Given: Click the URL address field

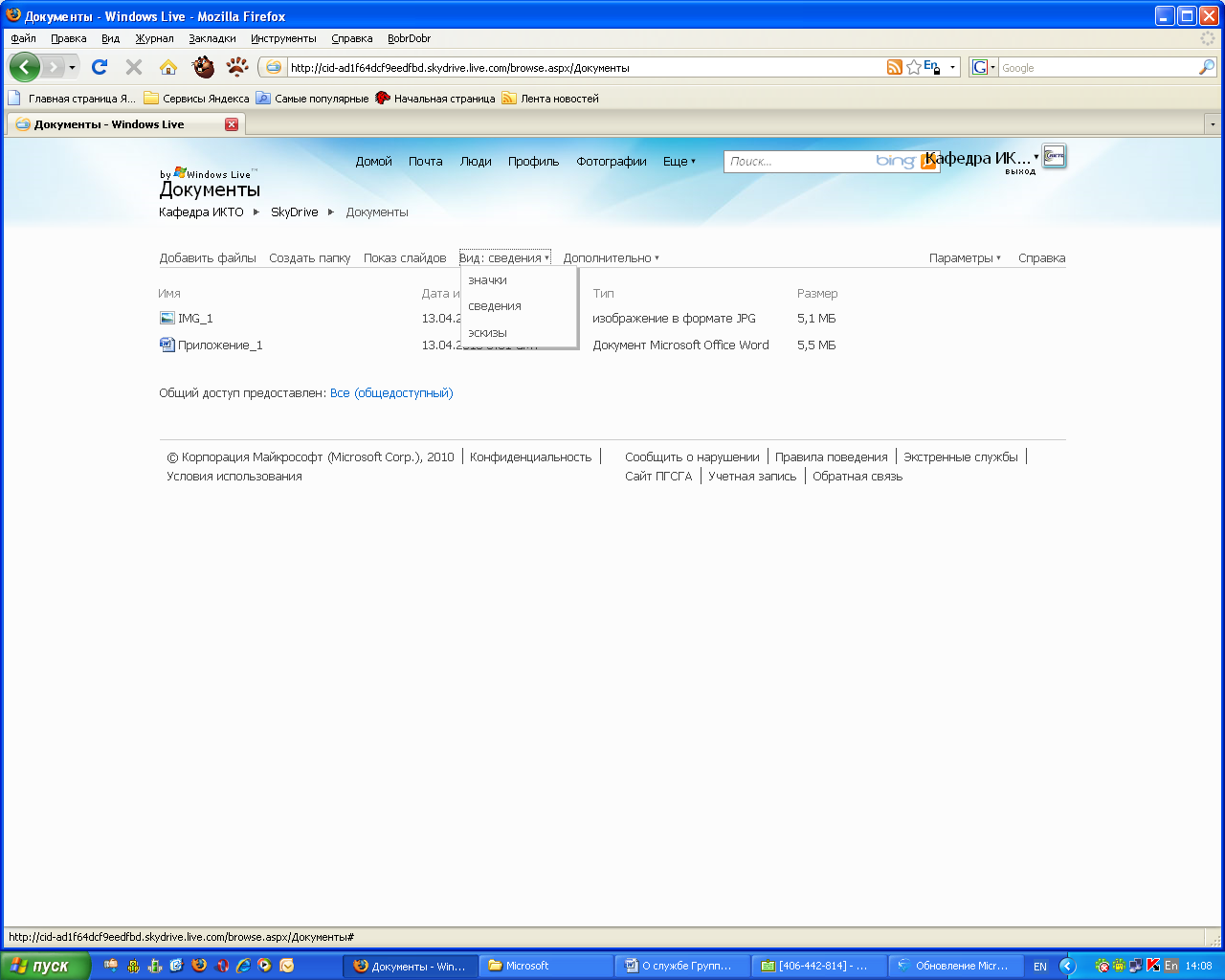Looking at the screenshot, I should (586, 68).
